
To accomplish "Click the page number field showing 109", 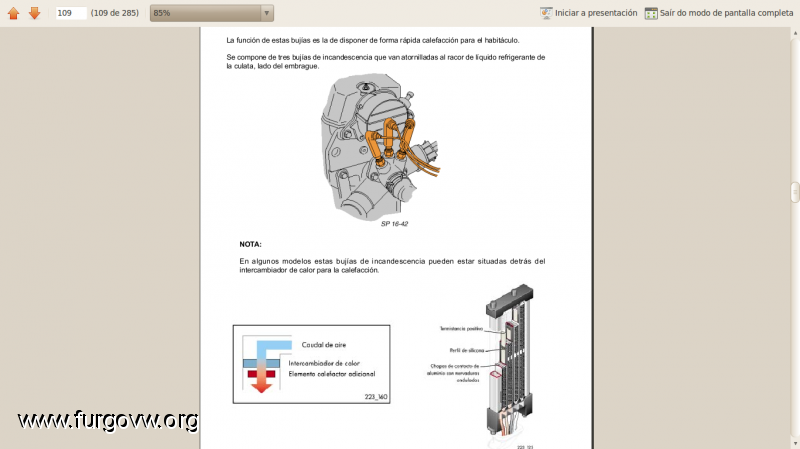I will (71, 13).
